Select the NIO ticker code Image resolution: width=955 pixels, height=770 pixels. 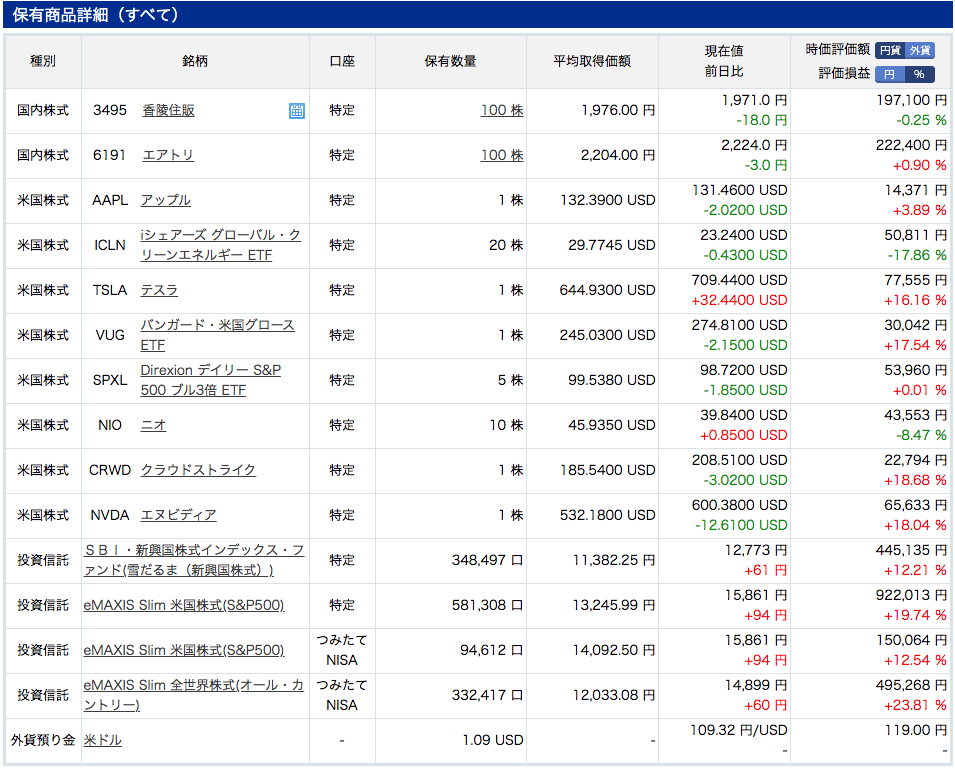110,425
